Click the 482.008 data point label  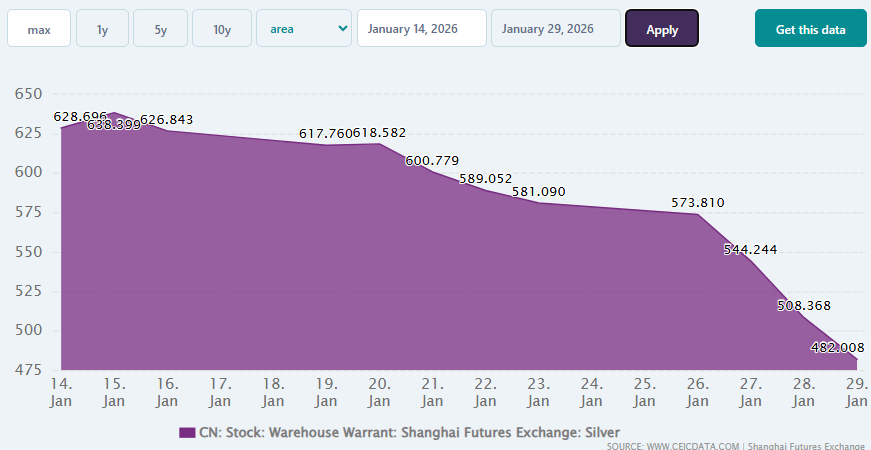coord(837,348)
